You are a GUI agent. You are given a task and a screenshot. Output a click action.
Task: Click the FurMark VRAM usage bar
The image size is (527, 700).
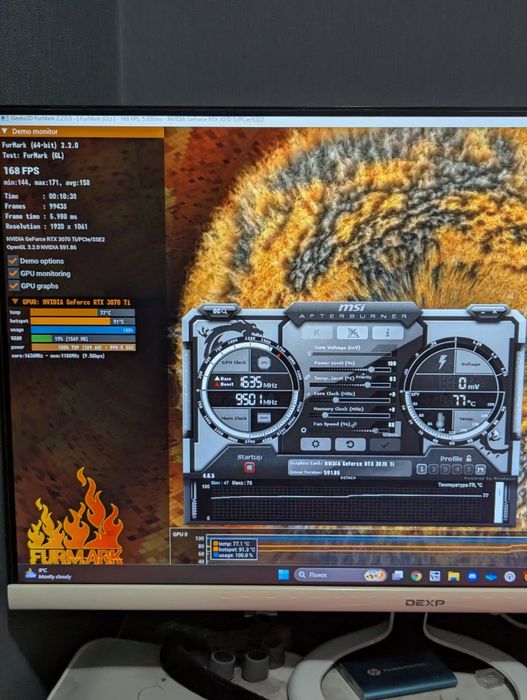click(83, 338)
